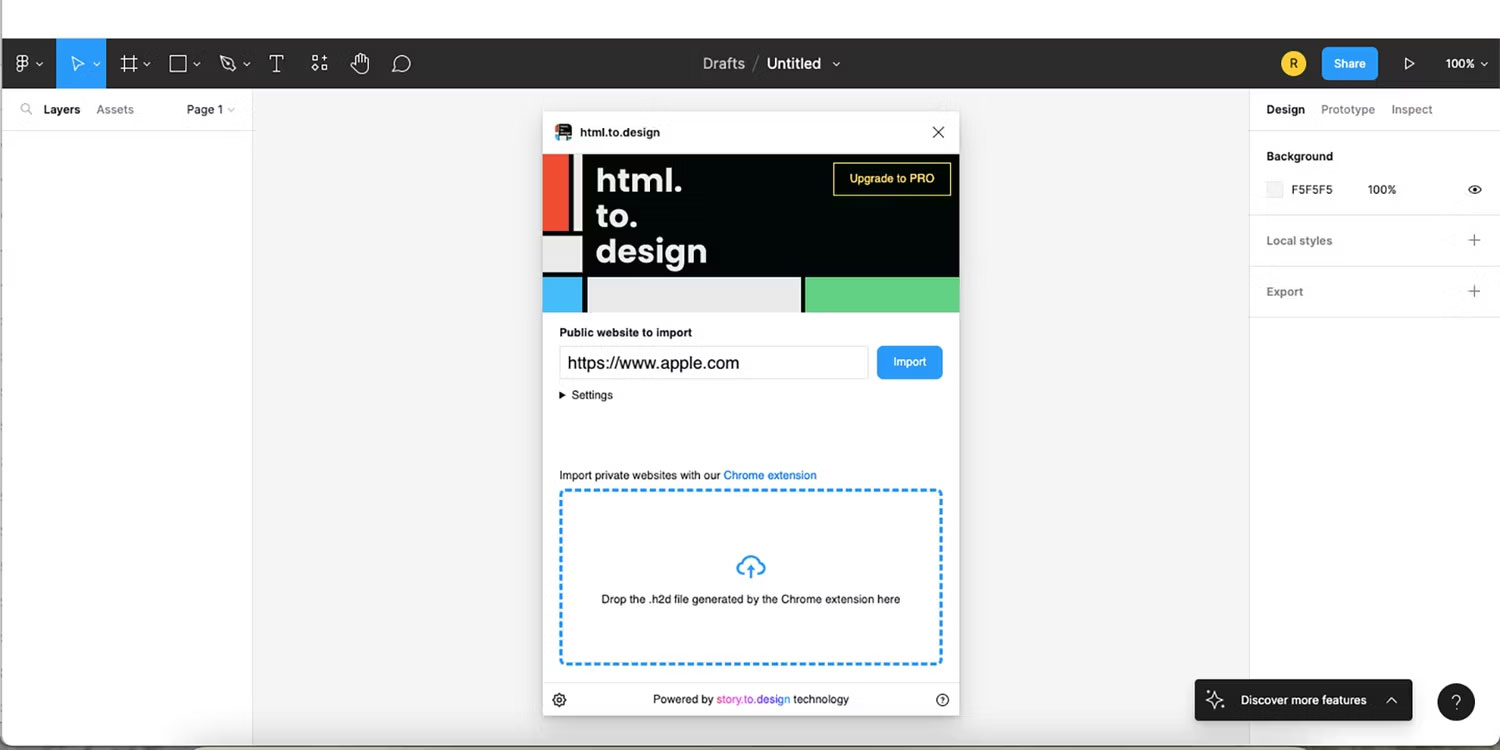Select the Move tool
This screenshot has width=1500, height=750.
click(x=77, y=64)
